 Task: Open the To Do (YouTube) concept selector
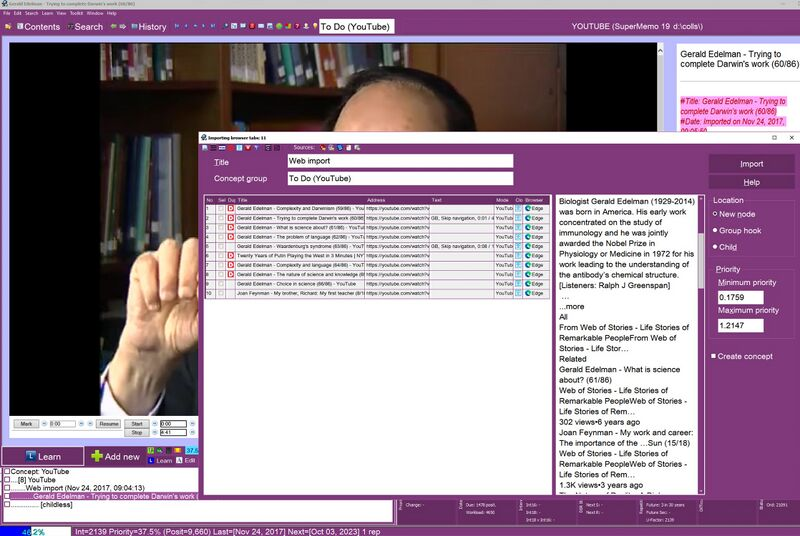tap(353, 27)
